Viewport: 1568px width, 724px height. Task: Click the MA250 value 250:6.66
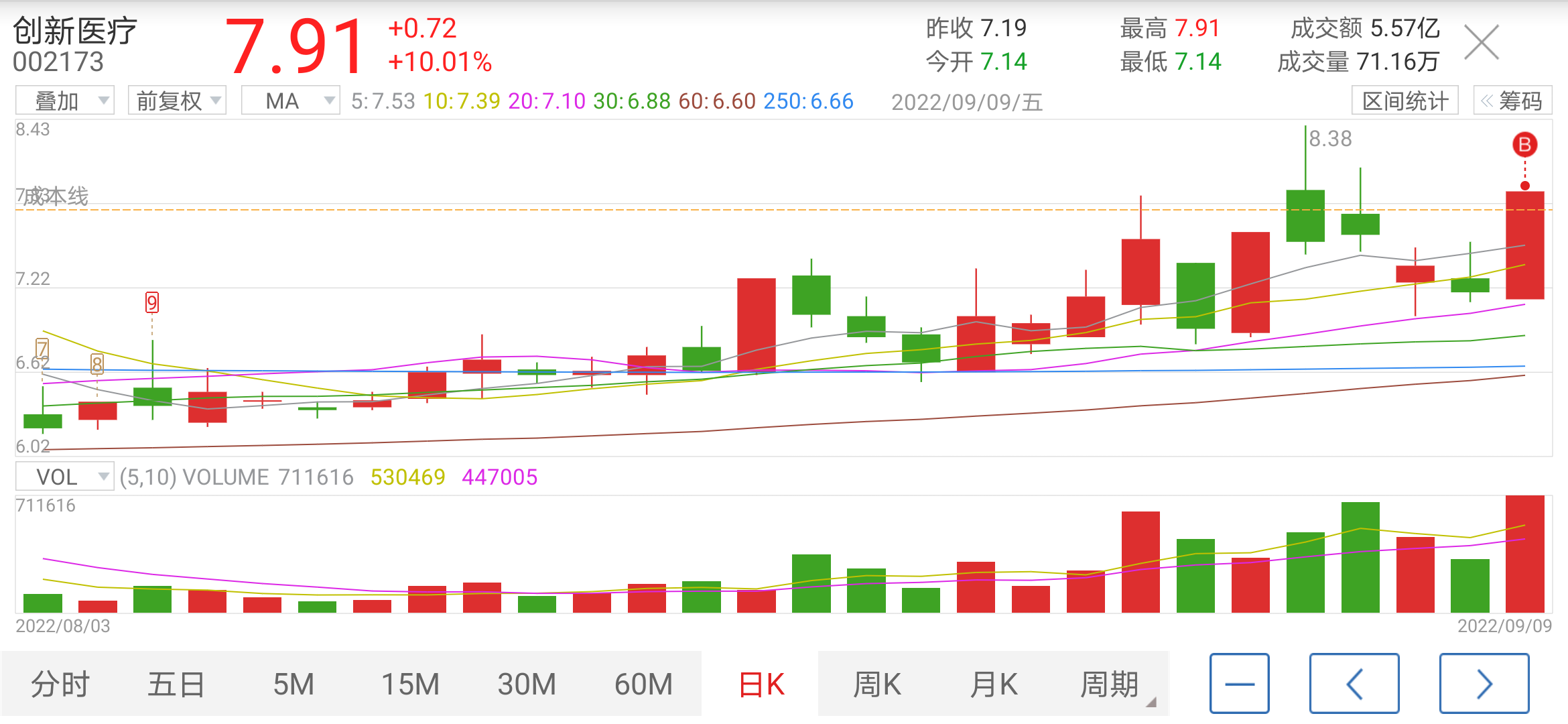(x=809, y=101)
